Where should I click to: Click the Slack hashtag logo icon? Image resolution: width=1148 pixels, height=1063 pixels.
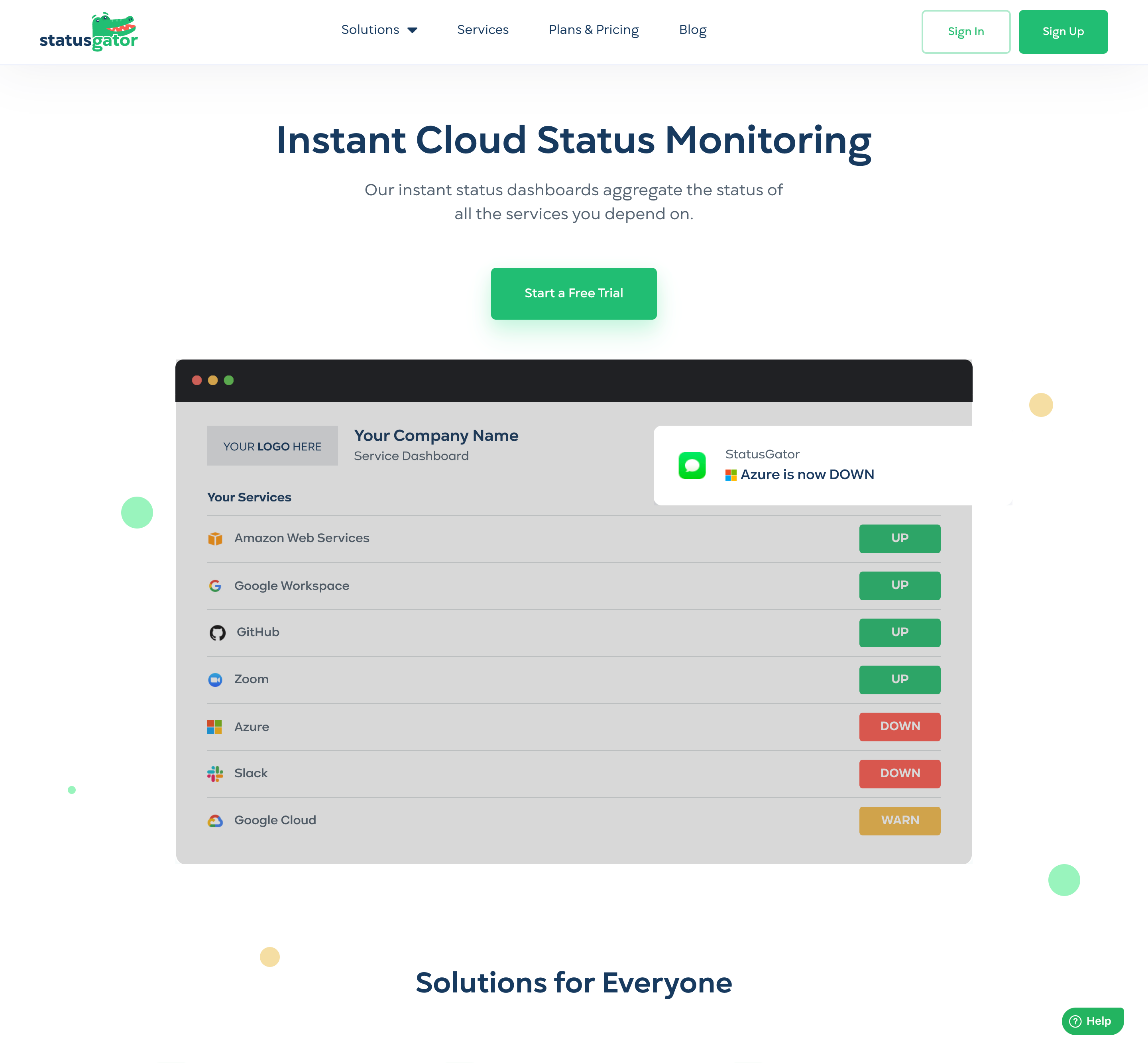[215, 774]
